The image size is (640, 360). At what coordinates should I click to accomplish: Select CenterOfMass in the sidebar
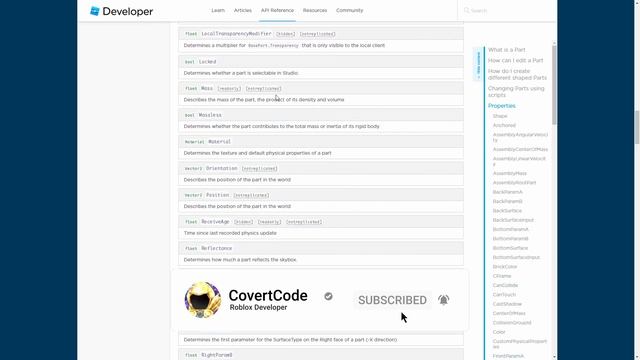(509, 313)
